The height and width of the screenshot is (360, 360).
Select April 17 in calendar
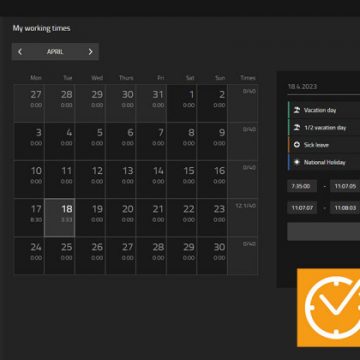pyautogui.click(x=29, y=218)
